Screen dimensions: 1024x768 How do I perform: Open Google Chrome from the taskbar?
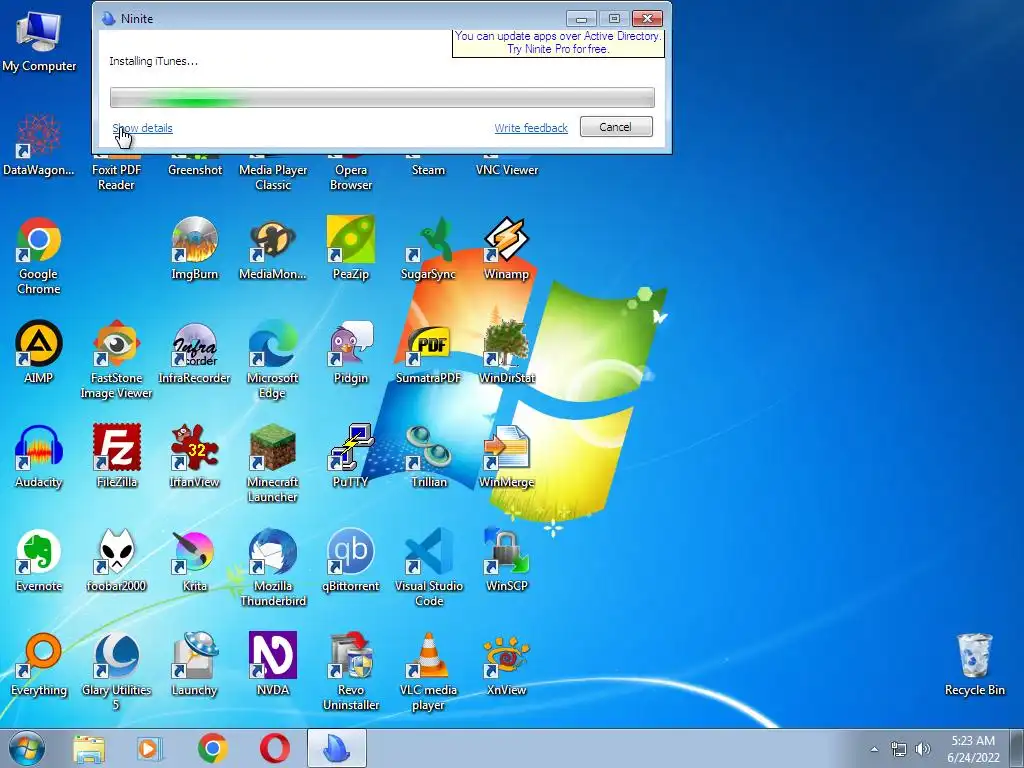pos(212,749)
